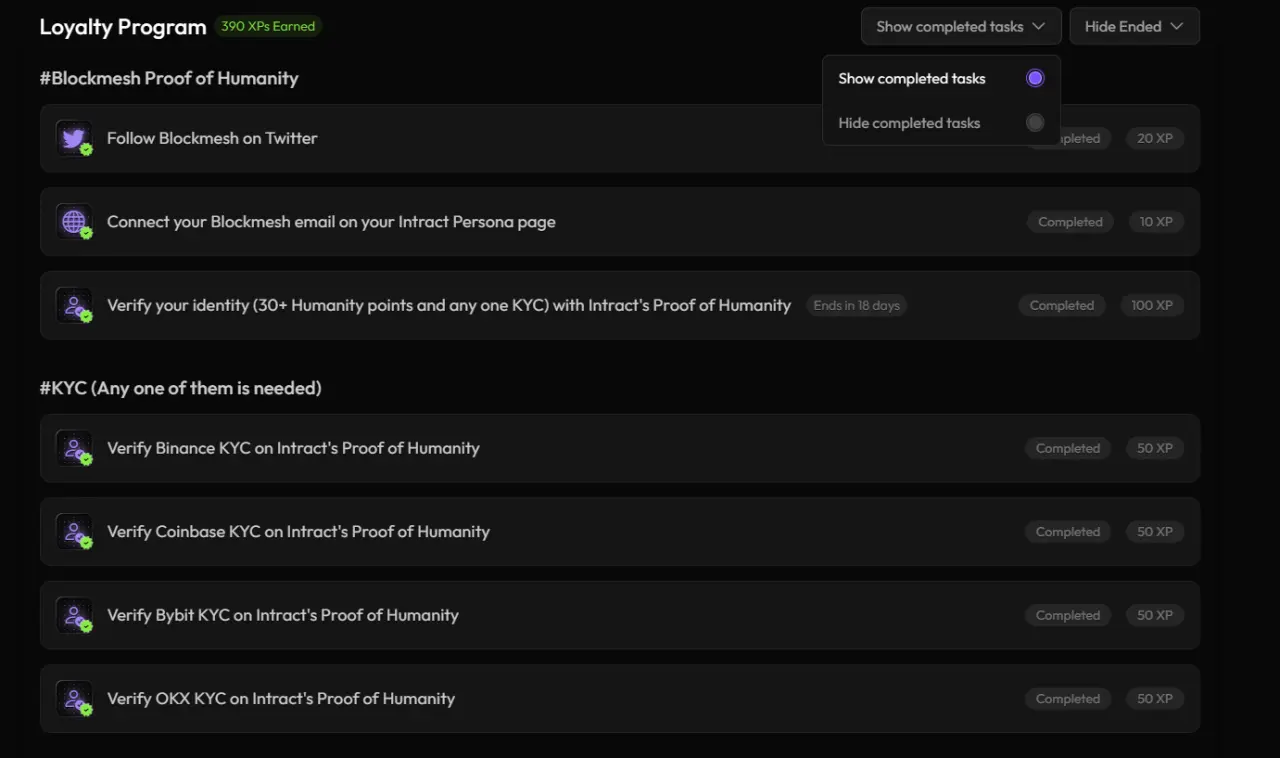Click Completed status on Bybit KYC task

(1068, 615)
